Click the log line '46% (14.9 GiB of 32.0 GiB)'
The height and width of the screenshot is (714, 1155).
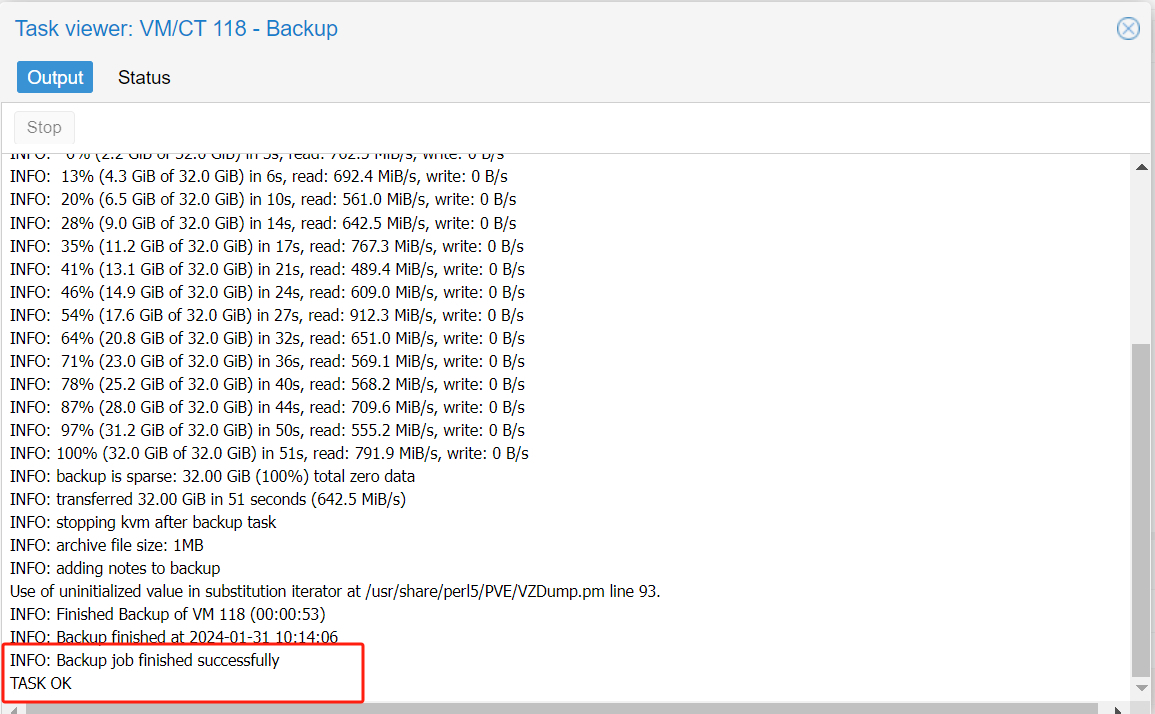click(x=267, y=292)
